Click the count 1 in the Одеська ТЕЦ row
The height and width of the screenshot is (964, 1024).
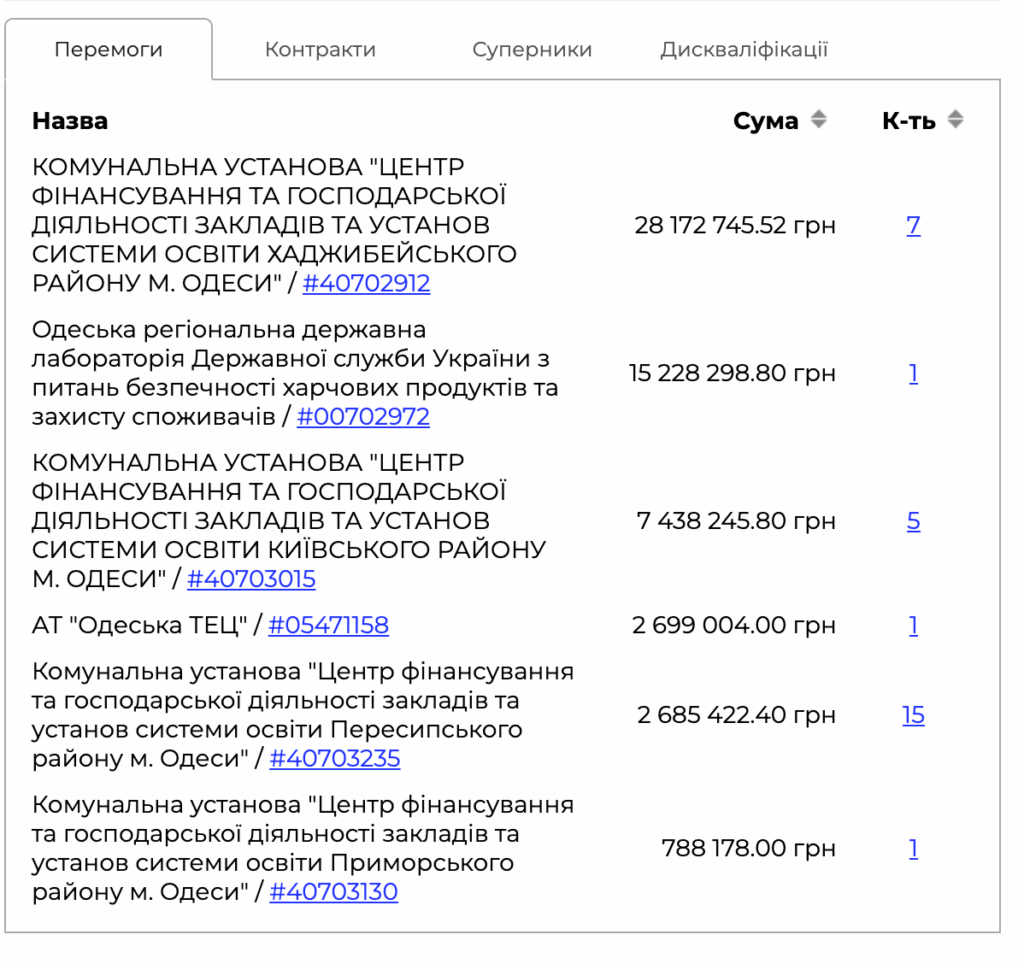(x=913, y=626)
